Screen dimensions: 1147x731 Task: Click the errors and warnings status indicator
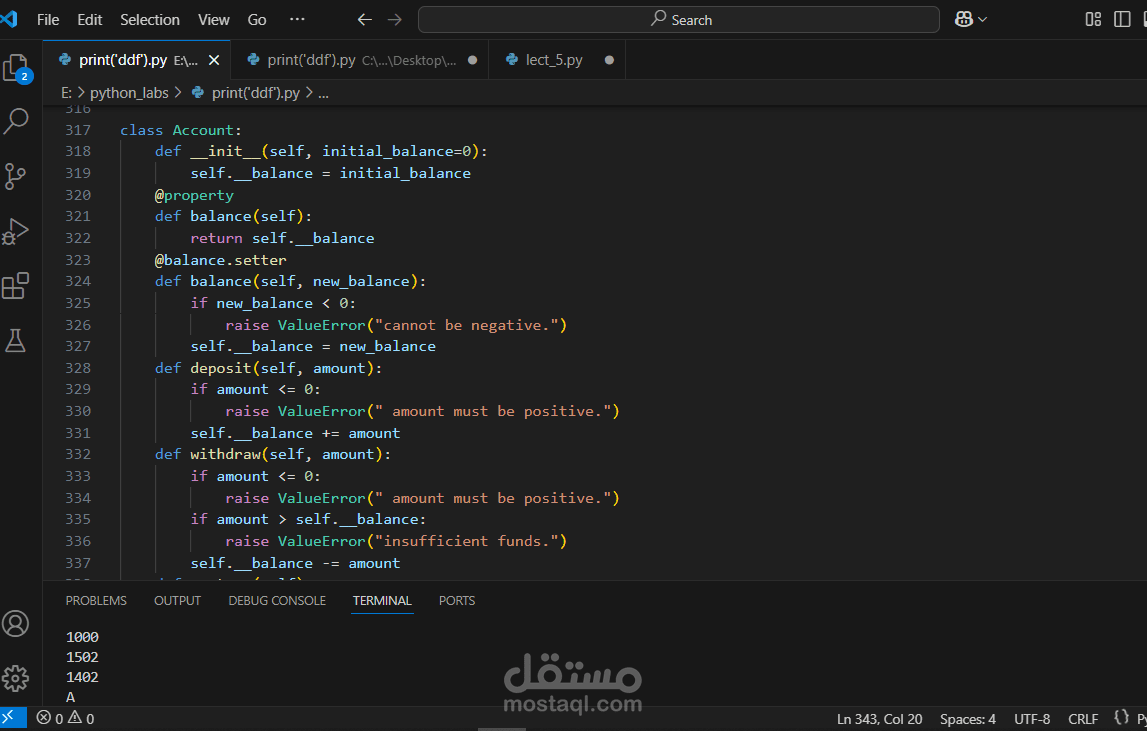(66, 719)
